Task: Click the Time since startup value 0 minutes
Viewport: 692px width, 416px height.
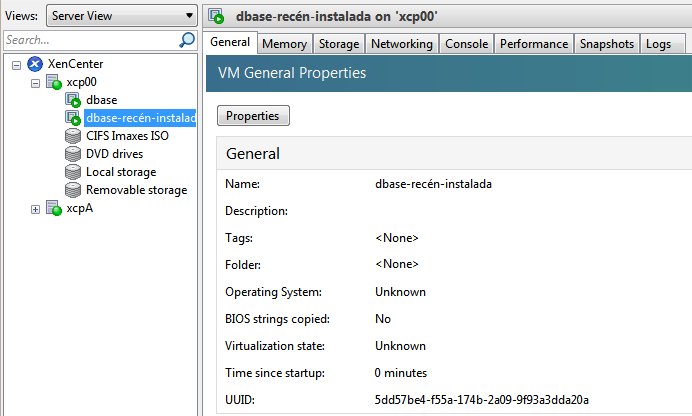Action: pyautogui.click(x=401, y=373)
